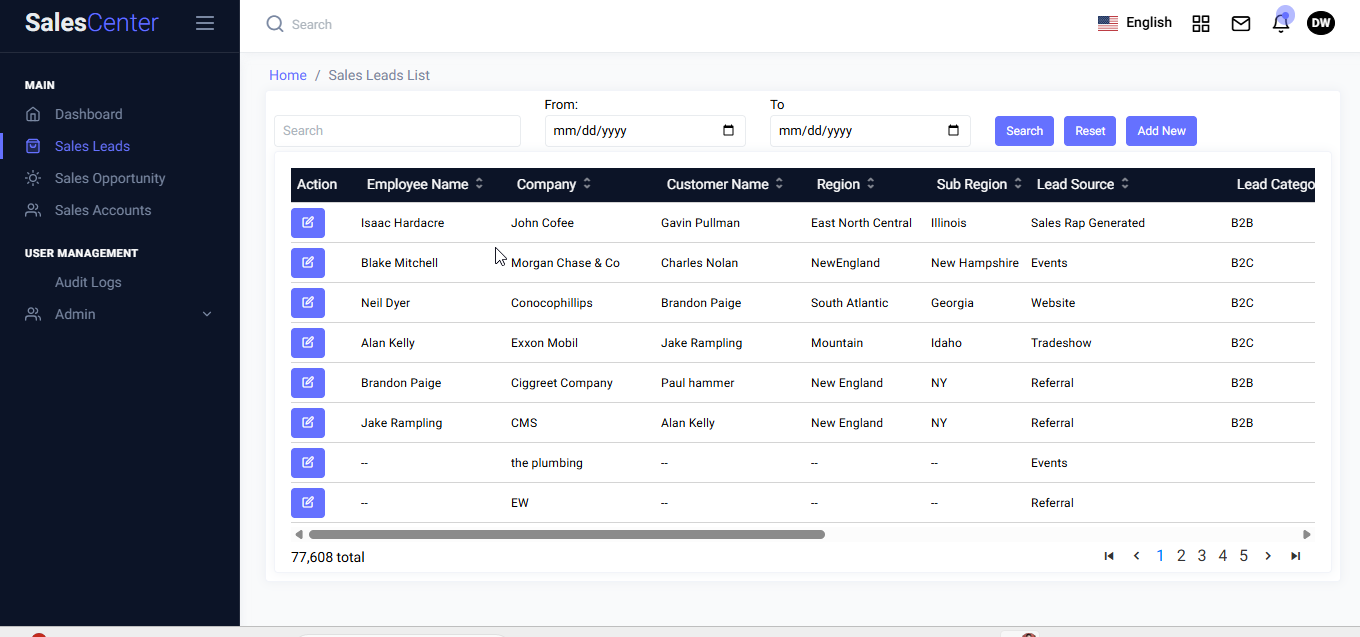This screenshot has height=637, width=1360.
Task: Open the notifications bell icon
Action: 1280,24
